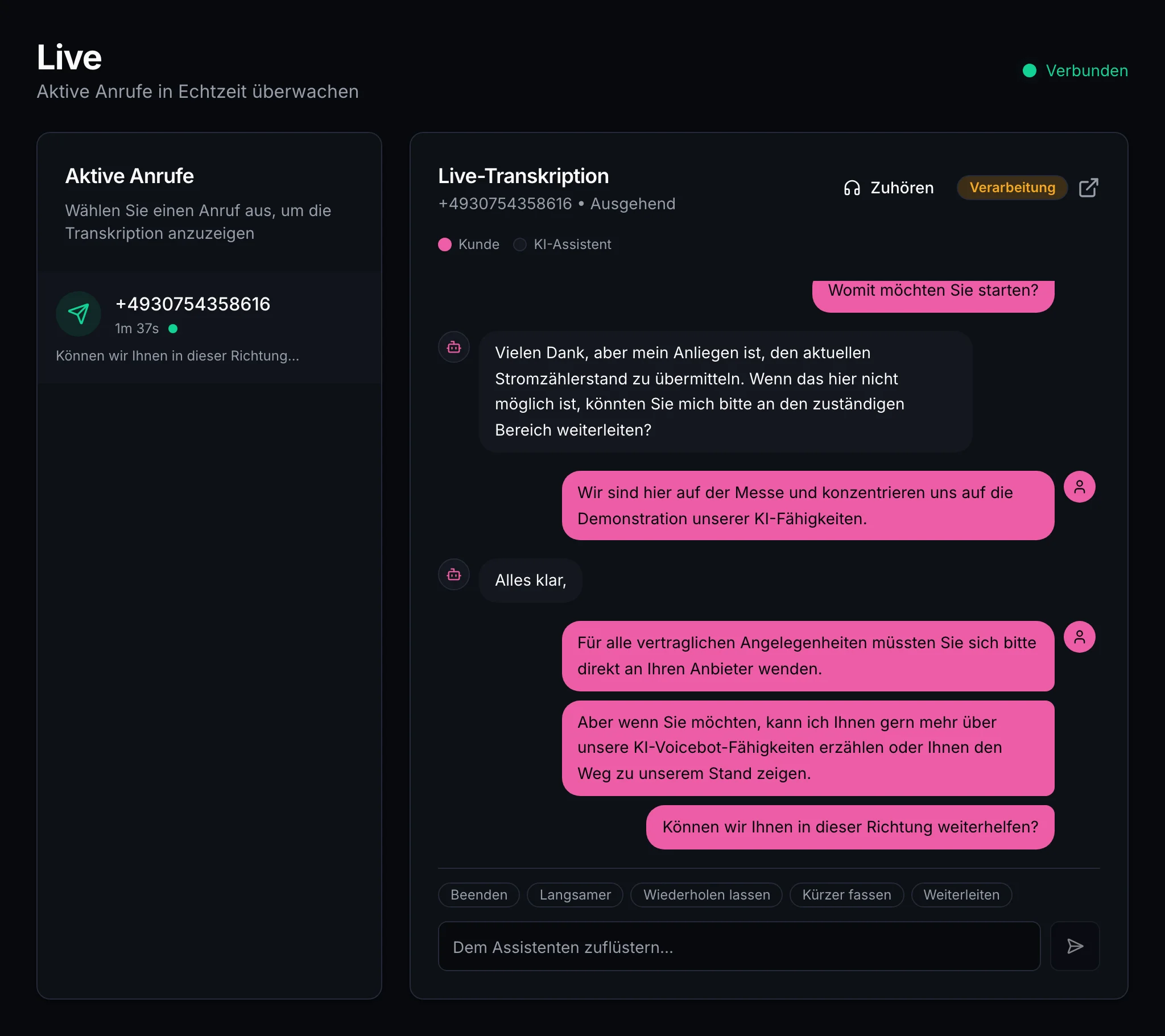Click the Verarbeitung status badge
This screenshot has height=1036, width=1165.
(1012, 188)
